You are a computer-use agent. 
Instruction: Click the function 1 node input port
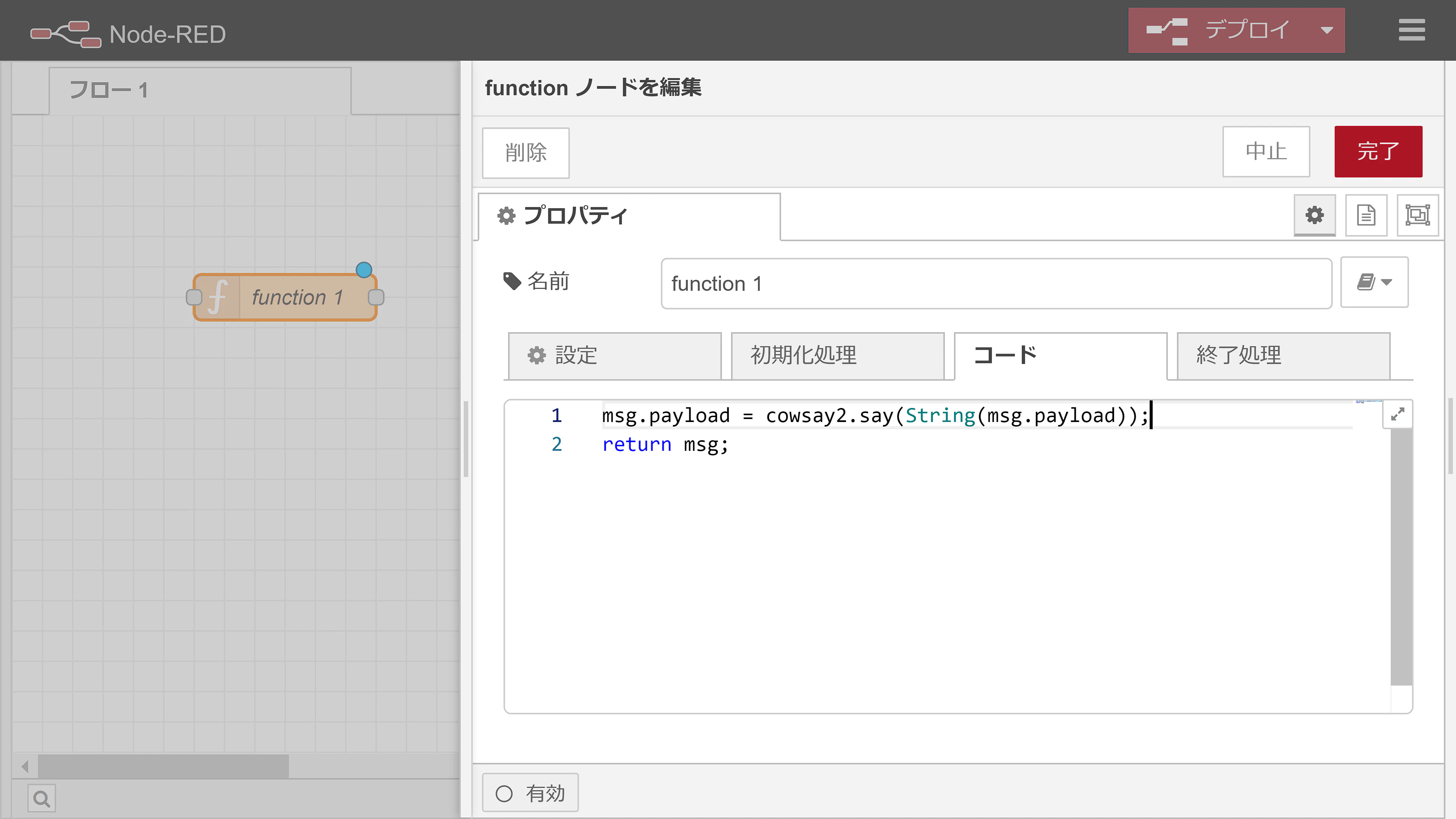pos(194,297)
